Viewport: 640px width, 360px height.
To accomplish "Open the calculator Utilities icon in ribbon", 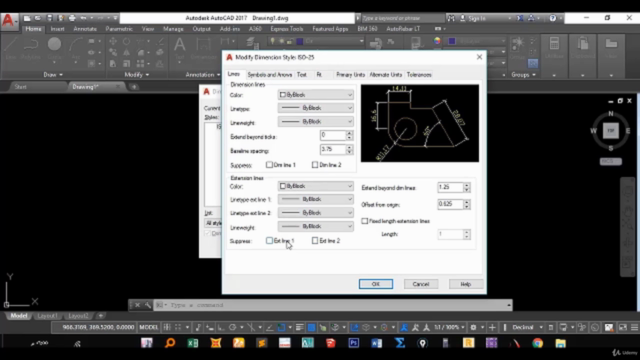I will point(554,44).
